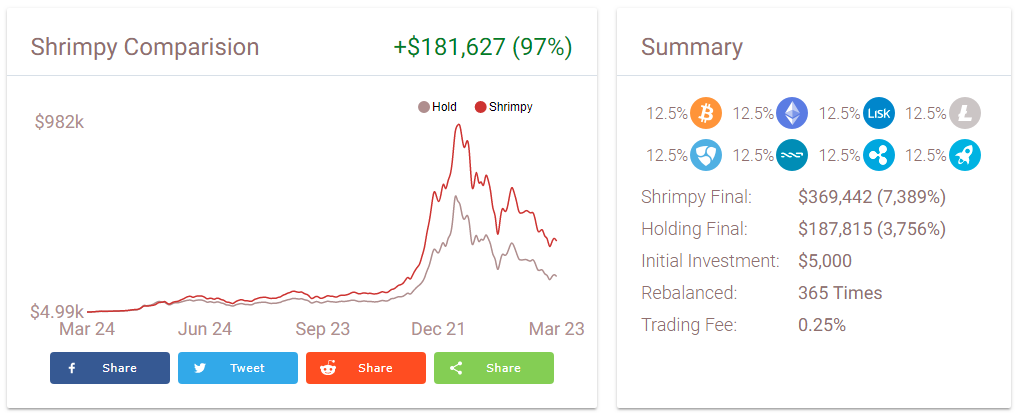This screenshot has width=1020, height=416.
Task: Click the Stellar rocket coin icon
Action: coord(965,156)
